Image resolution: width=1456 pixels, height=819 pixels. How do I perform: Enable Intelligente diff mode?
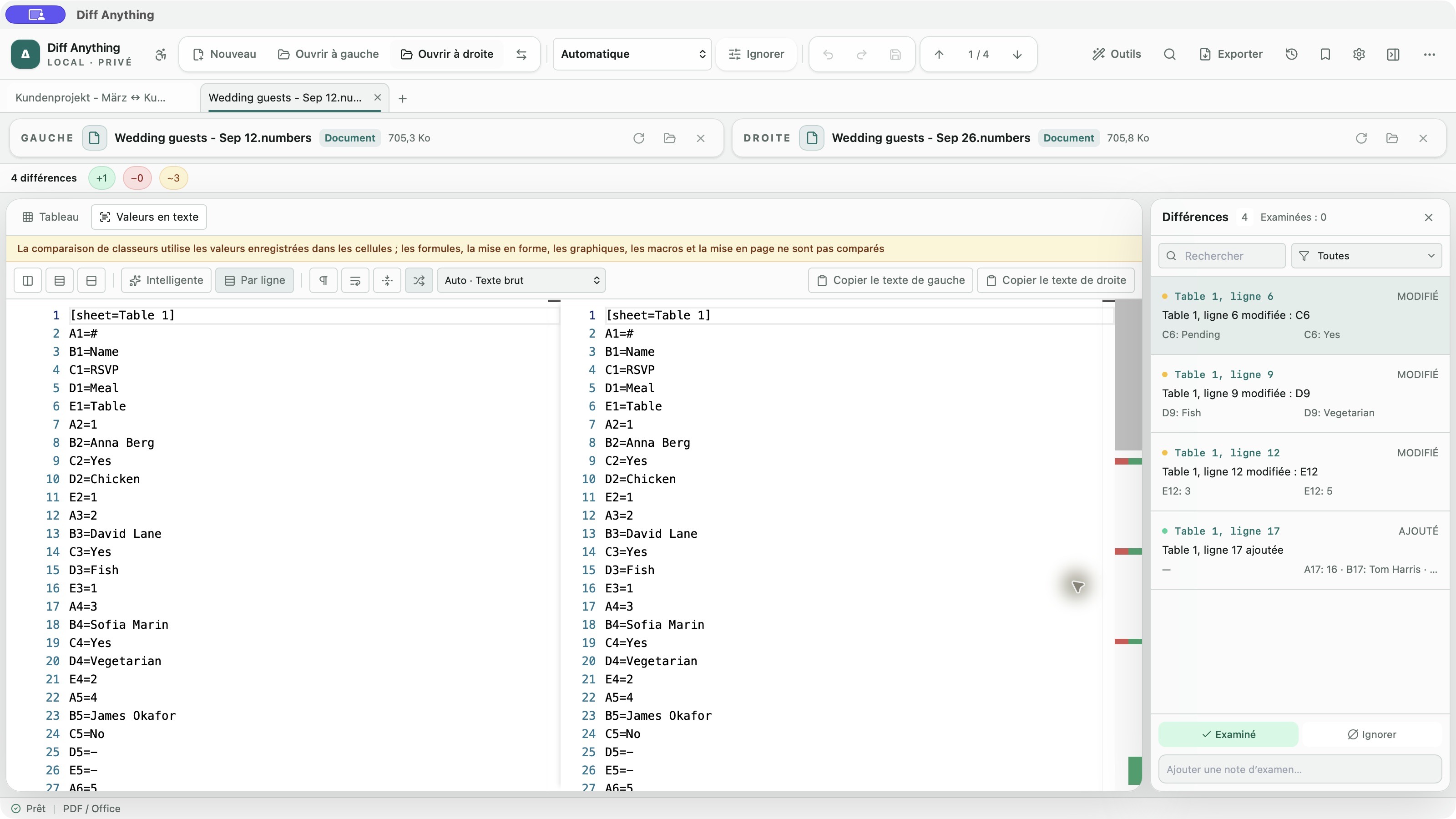coord(166,280)
